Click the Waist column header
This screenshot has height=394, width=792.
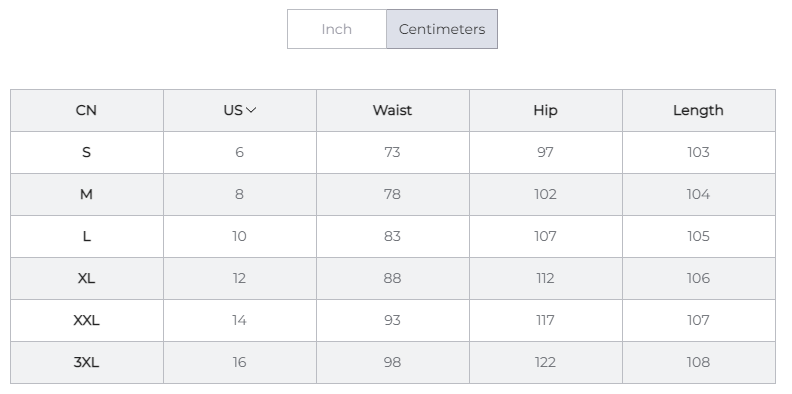392,110
